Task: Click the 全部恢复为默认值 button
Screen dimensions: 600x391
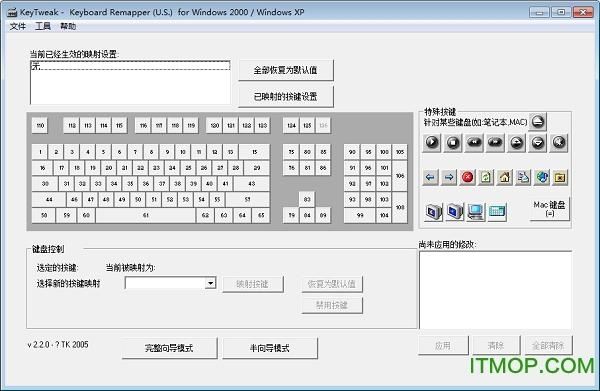Action: (x=285, y=70)
